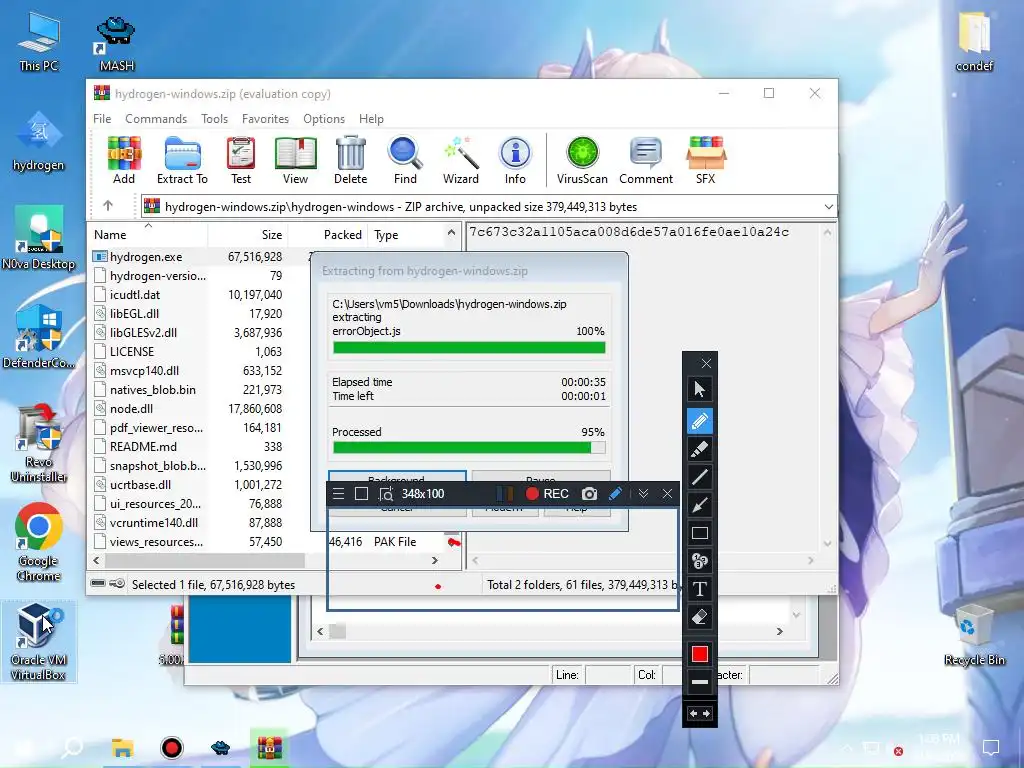Expand drawing palette width arrows
This screenshot has width=1024, height=768.
[x=699, y=713]
